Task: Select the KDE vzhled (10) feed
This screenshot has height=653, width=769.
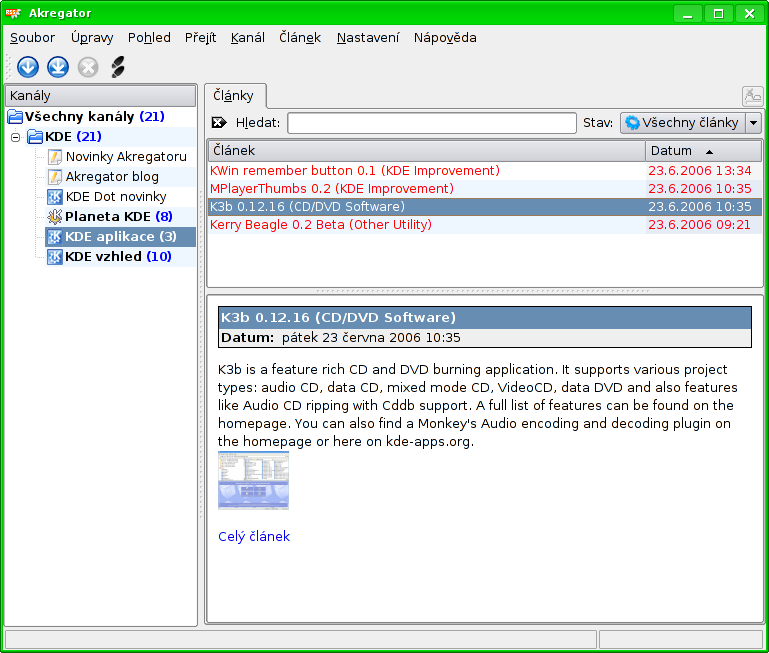Action: [118, 257]
